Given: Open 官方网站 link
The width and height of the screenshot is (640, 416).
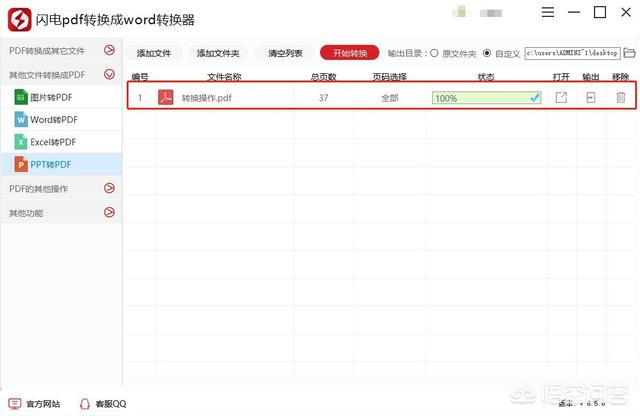Looking at the screenshot, I should pyautogui.click(x=43, y=404).
